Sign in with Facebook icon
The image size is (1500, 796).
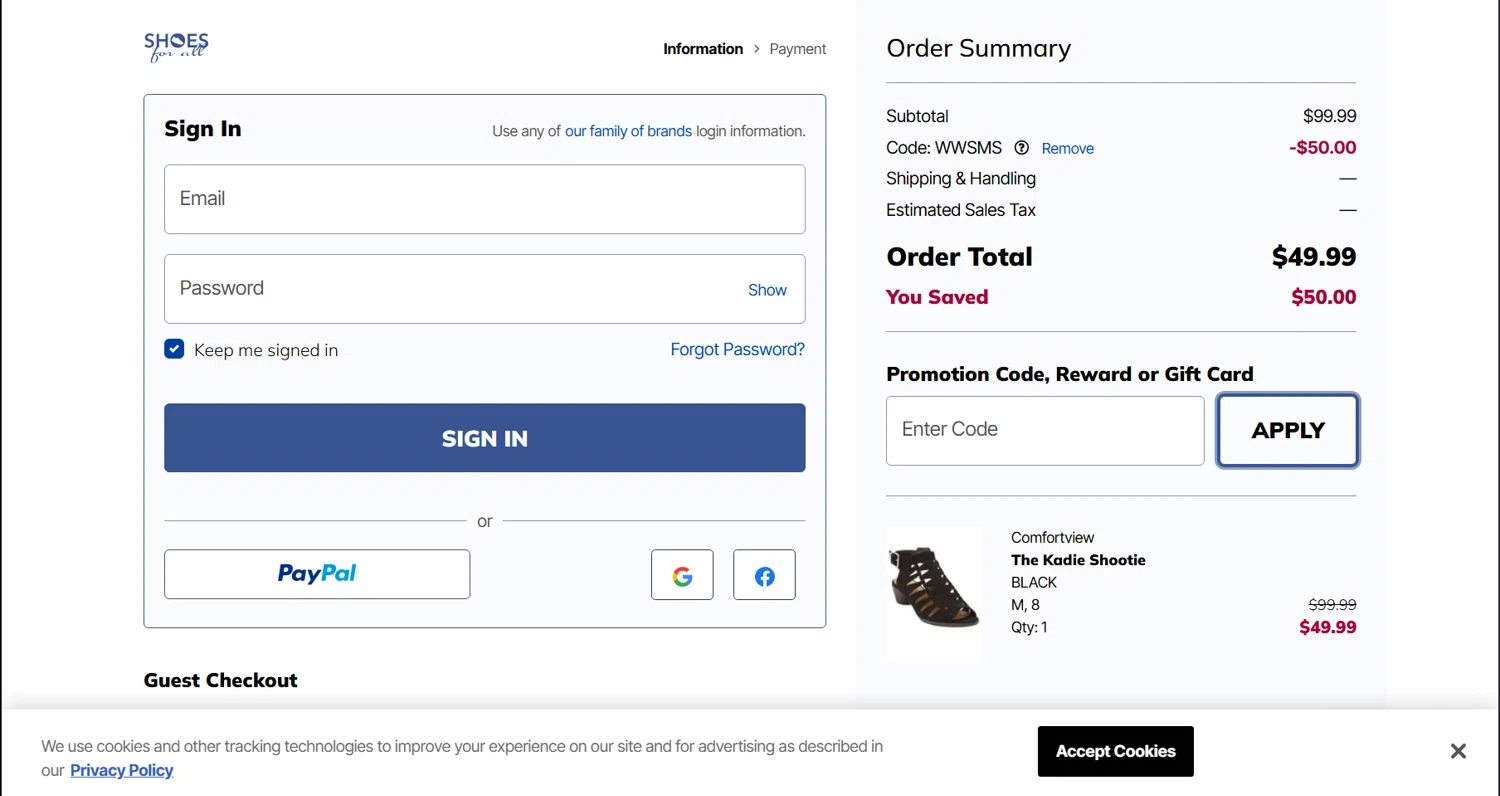click(764, 575)
